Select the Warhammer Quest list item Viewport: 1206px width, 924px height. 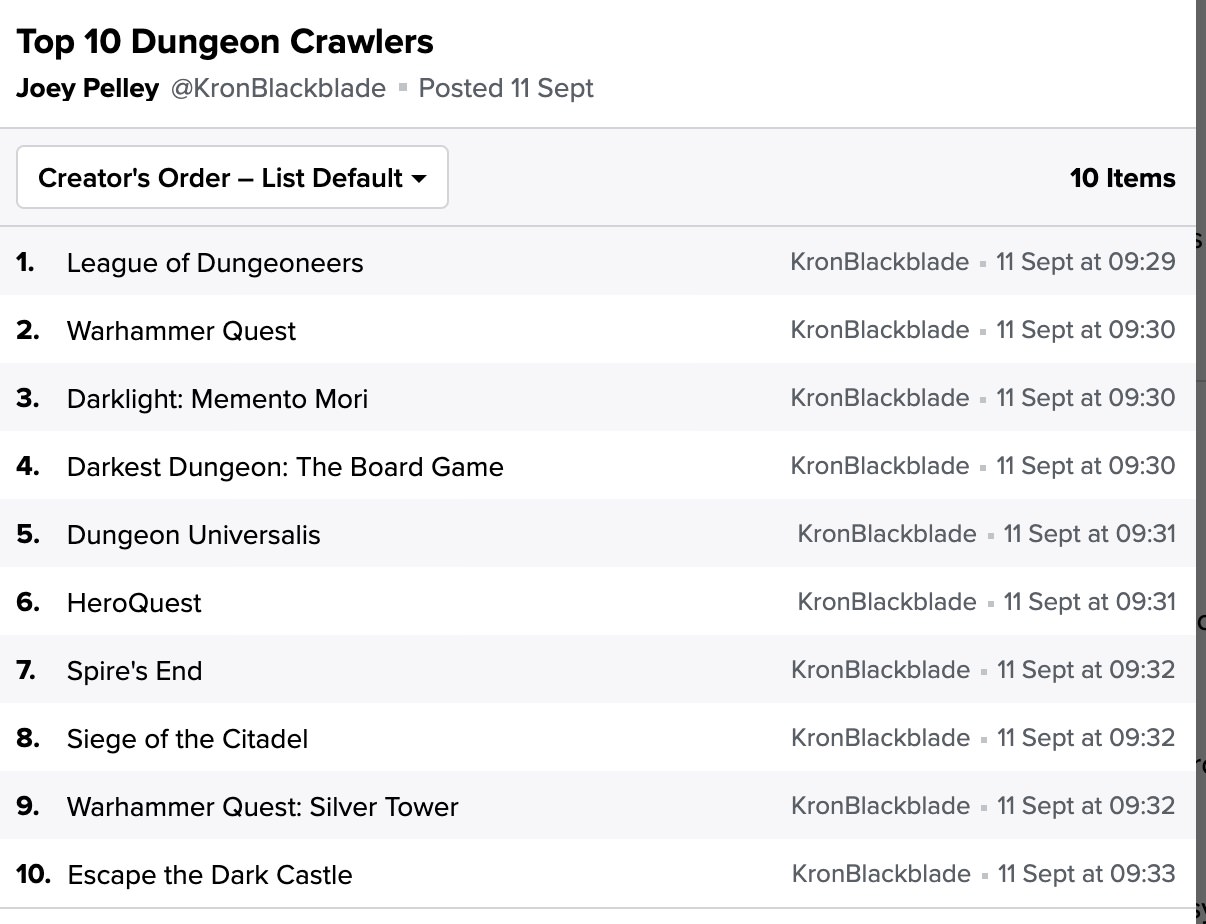[181, 331]
